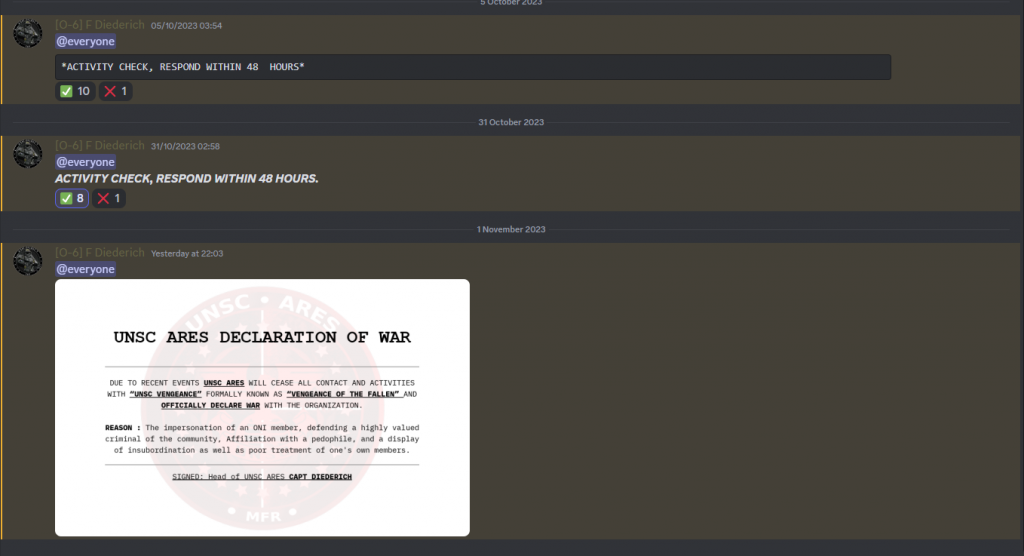Toggle the green checkmark reaction showing 8

pos(72,198)
